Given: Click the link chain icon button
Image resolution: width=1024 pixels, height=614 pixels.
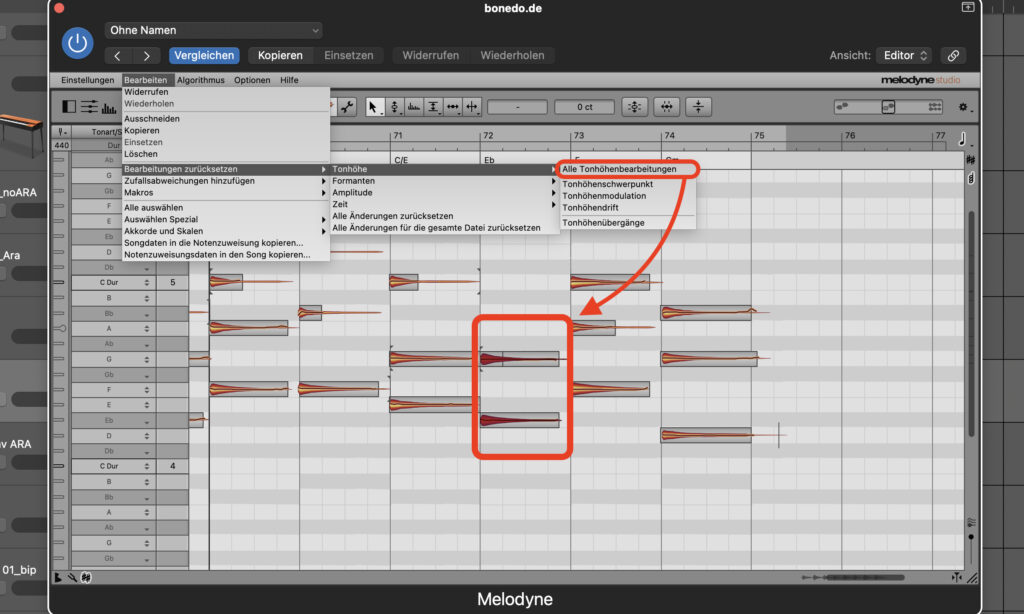Looking at the screenshot, I should [x=953, y=56].
